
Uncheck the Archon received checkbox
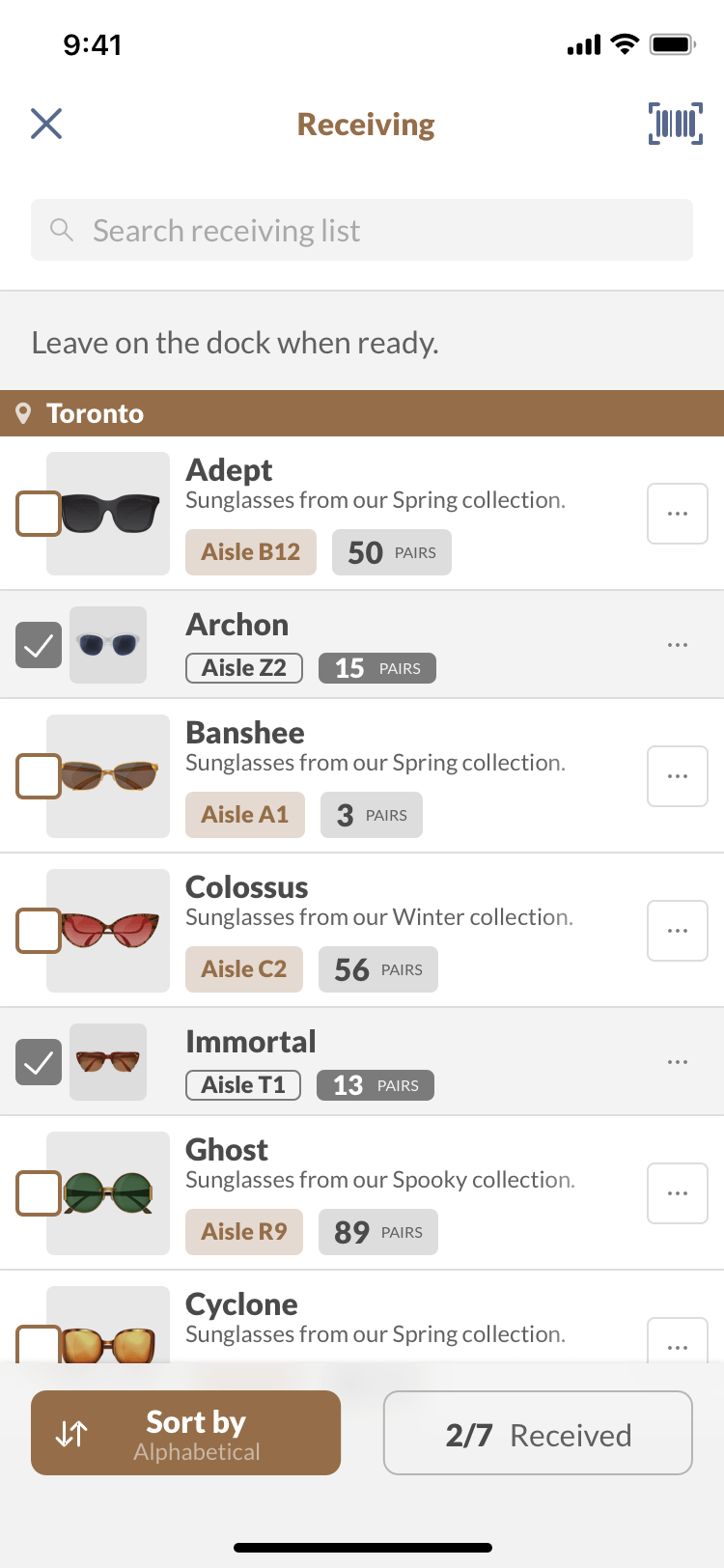[39, 645]
